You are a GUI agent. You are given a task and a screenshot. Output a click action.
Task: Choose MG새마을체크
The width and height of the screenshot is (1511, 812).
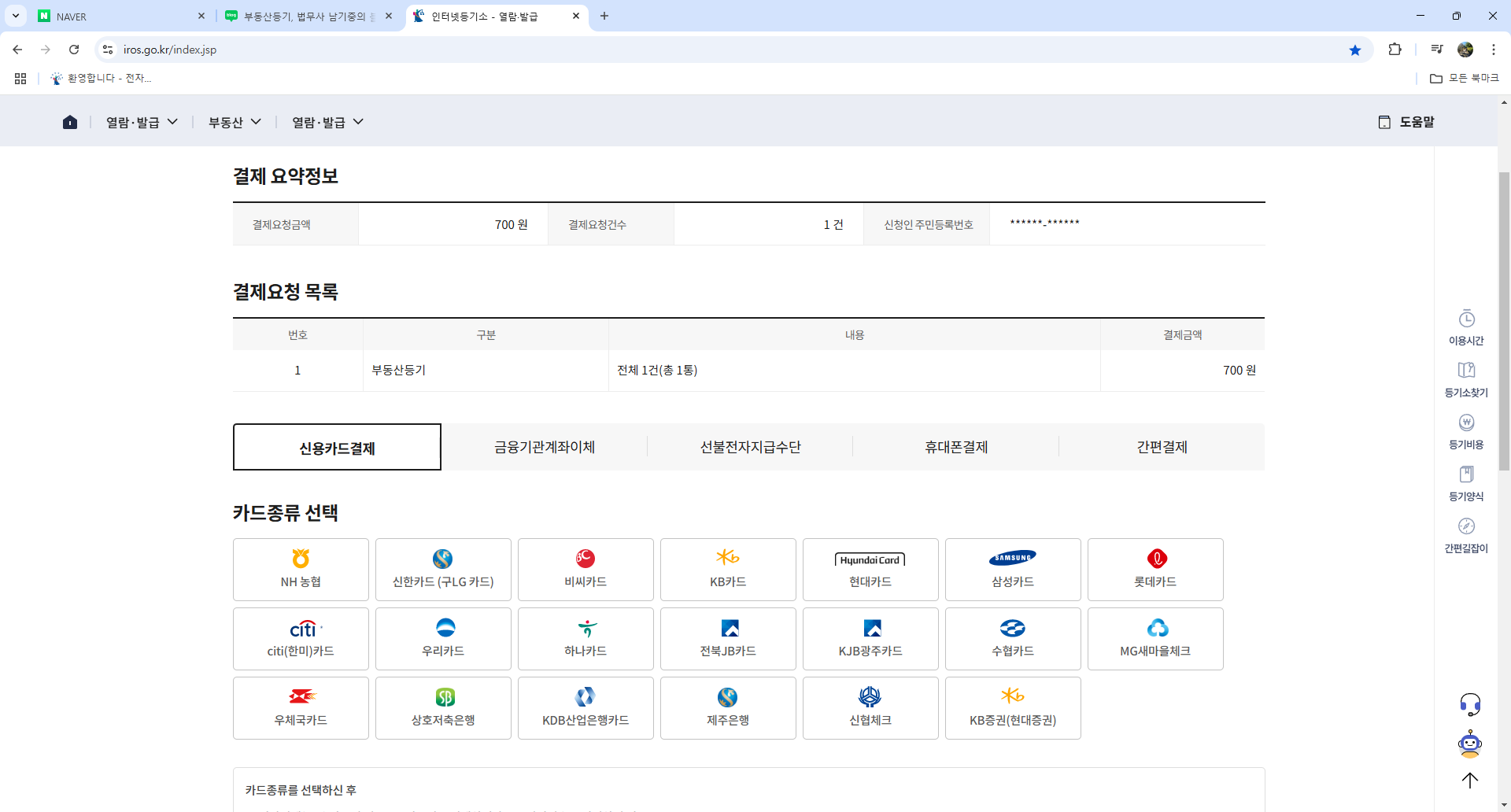1155,639
